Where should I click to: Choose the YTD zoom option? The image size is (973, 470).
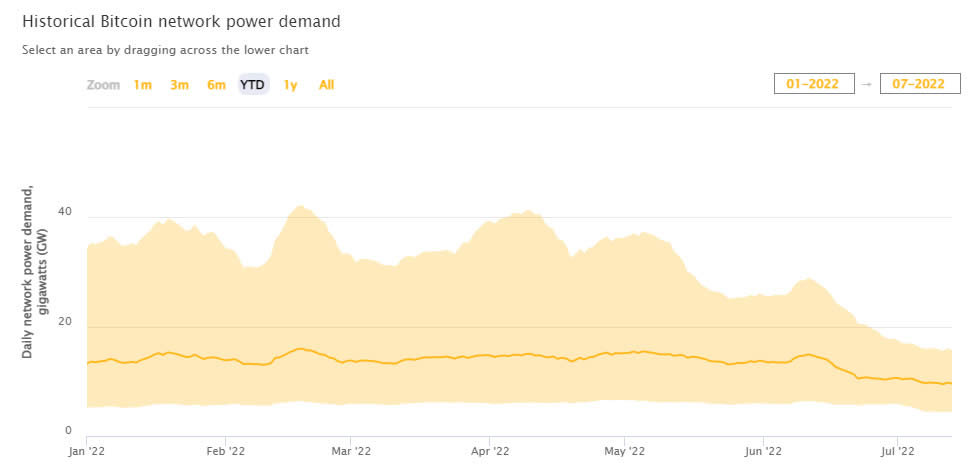pyautogui.click(x=253, y=85)
